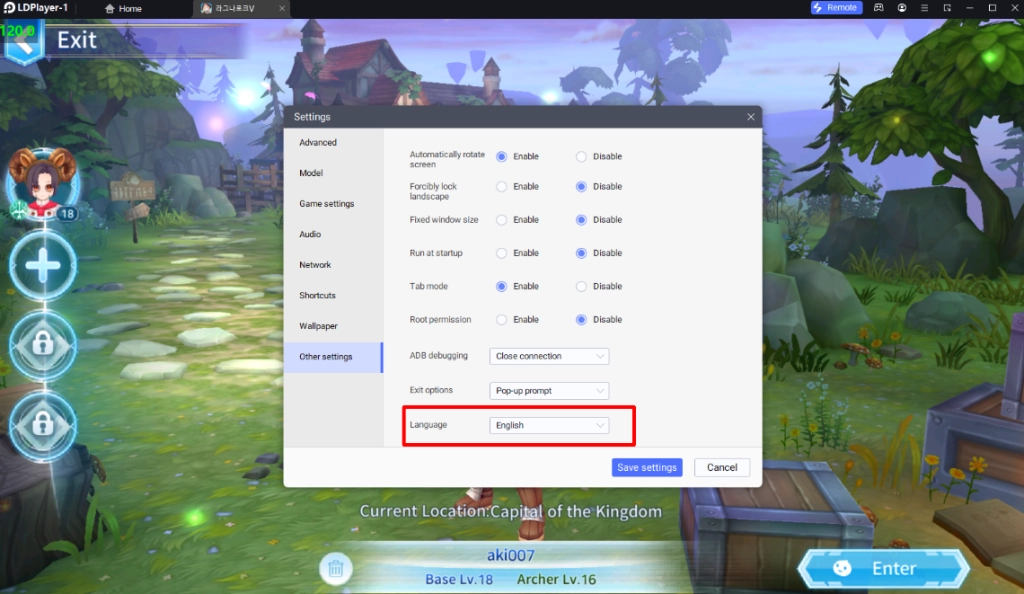This screenshot has width=1024, height=594.
Task: Click the plus add-character slot
Action: click(x=43, y=266)
